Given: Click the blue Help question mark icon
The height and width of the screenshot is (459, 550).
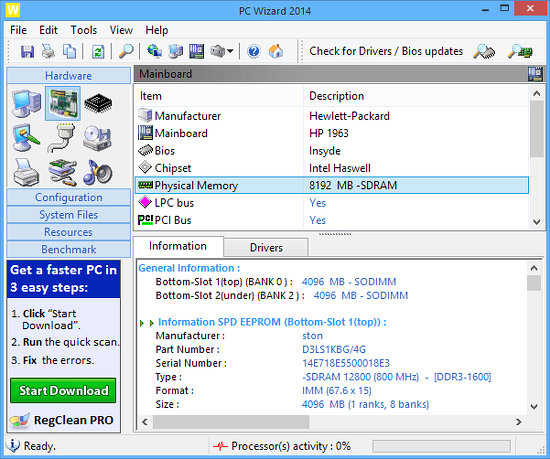Looking at the screenshot, I should click(254, 52).
